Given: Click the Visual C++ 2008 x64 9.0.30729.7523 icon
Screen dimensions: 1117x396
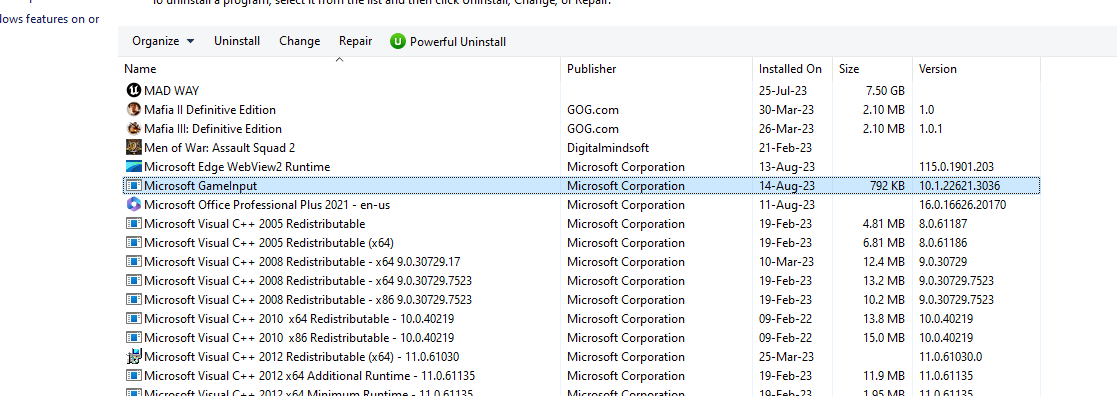Looking at the screenshot, I should click(134, 281).
